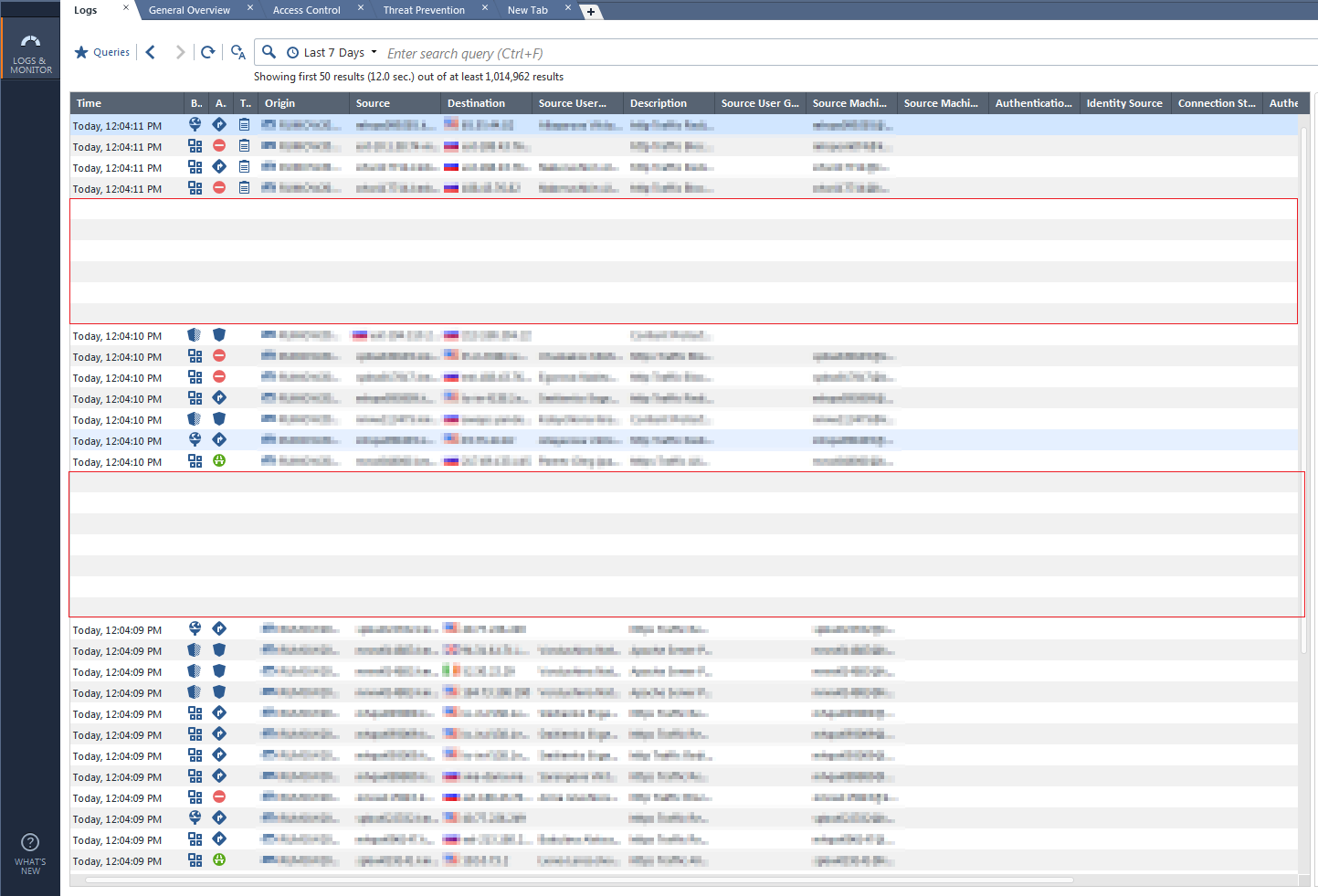
Task: Sort logs by the Time column header
Action: 89,102
